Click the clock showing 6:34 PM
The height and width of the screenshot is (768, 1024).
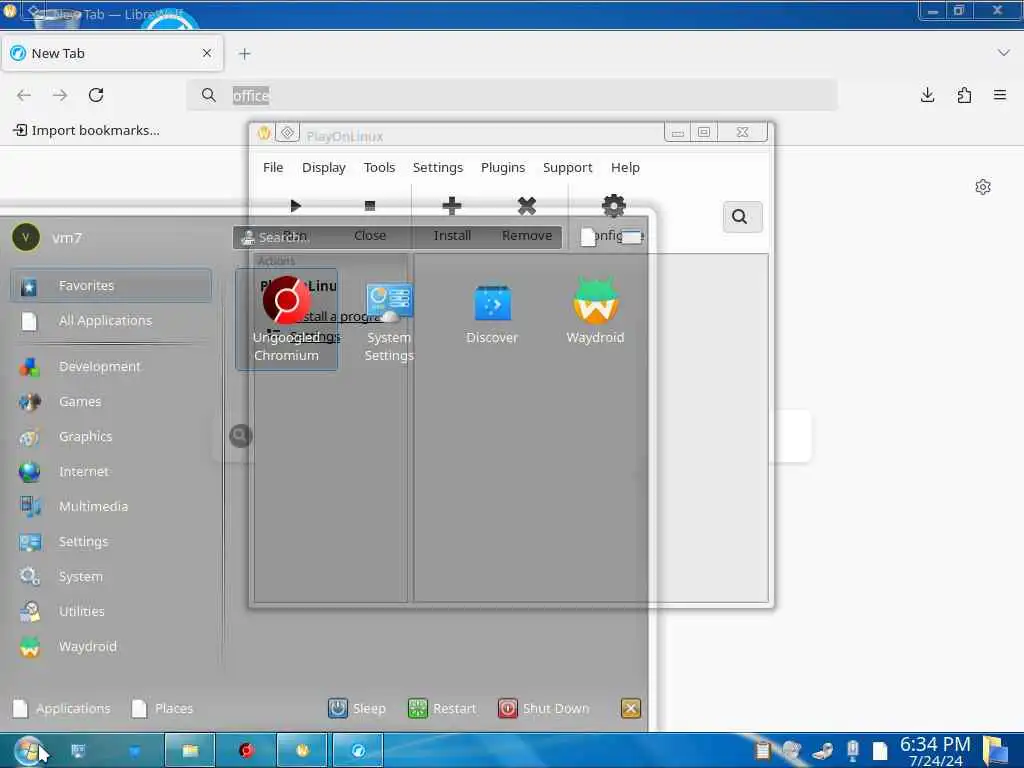935,751
